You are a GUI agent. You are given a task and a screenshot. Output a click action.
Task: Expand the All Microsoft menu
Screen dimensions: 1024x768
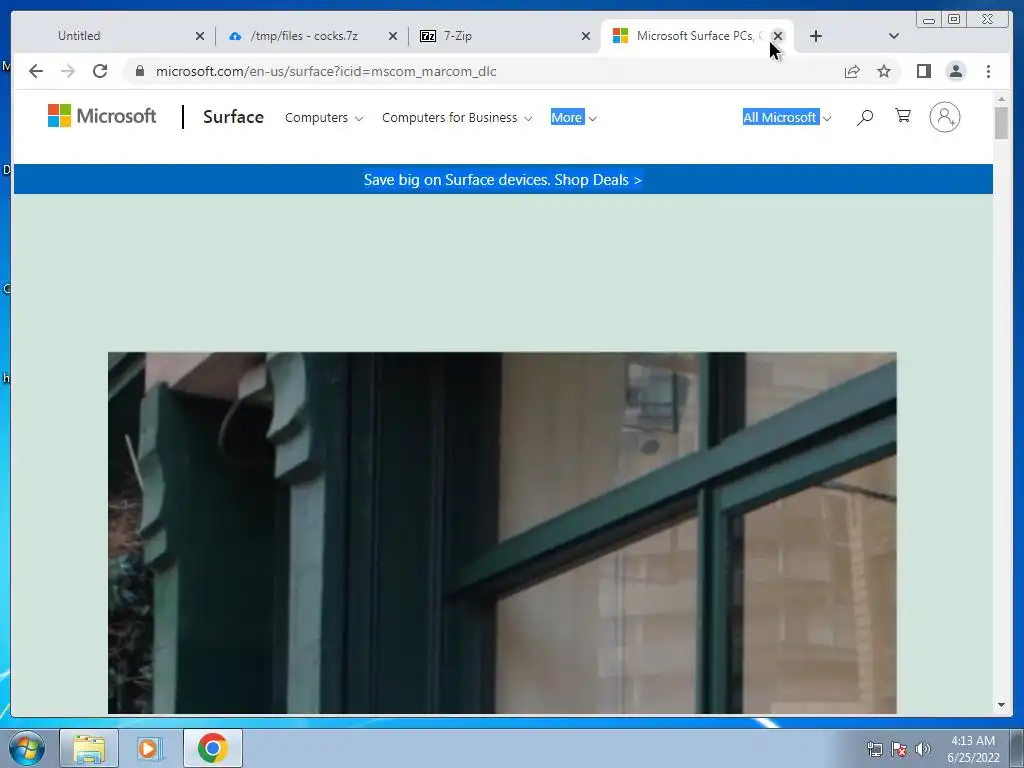click(x=787, y=118)
